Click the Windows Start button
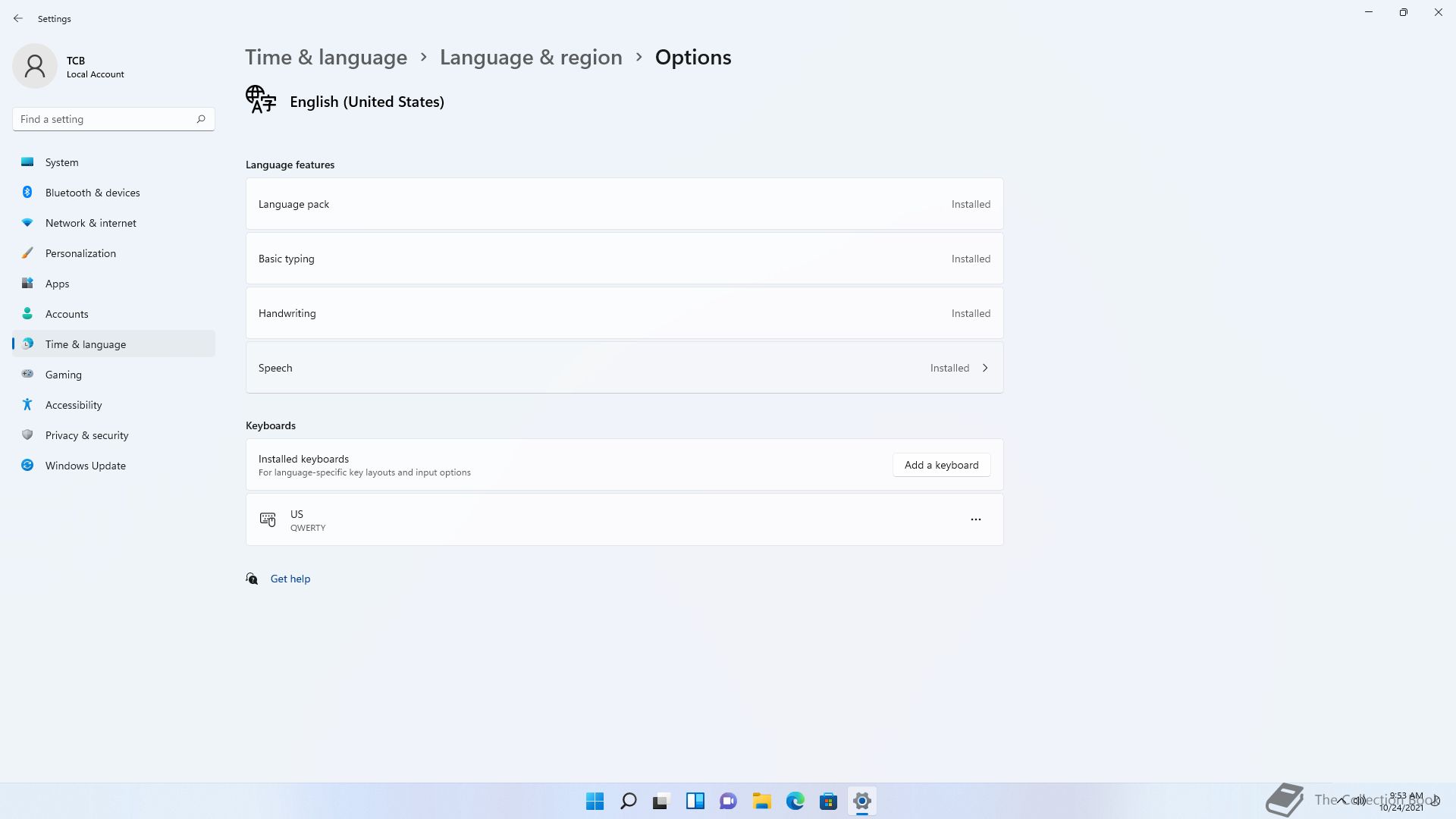The image size is (1456, 819). (595, 801)
